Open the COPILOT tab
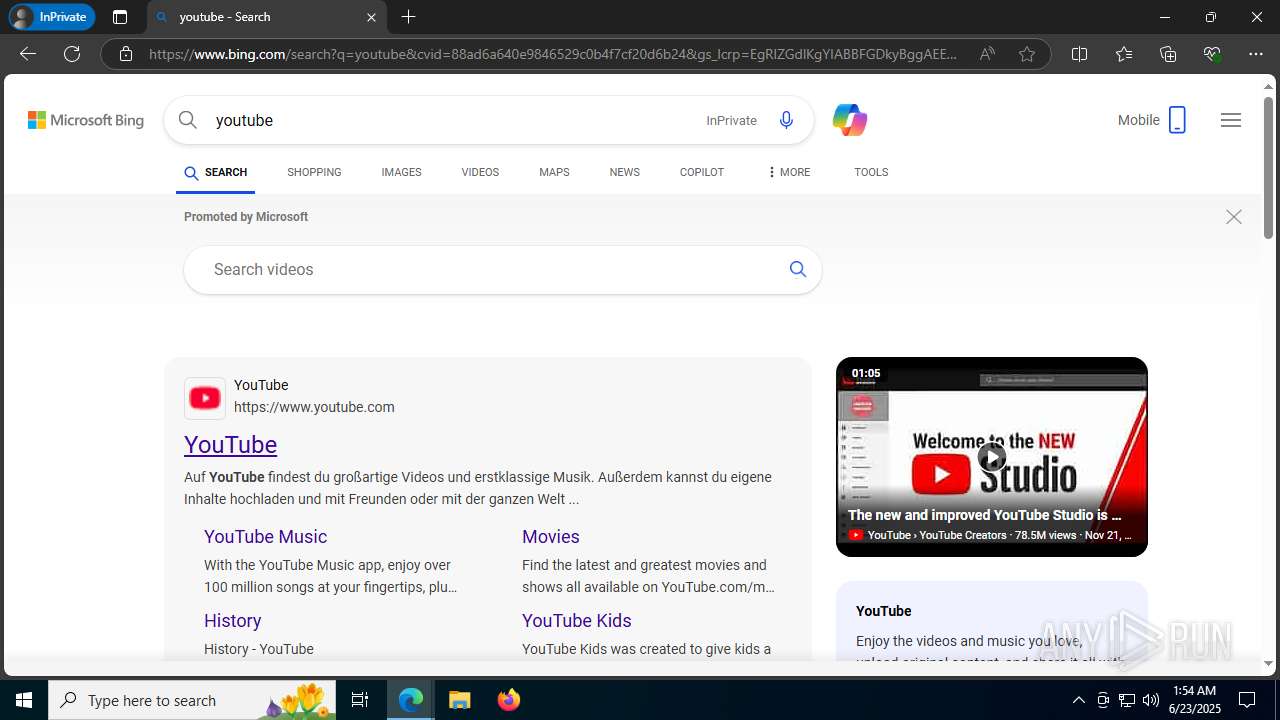Screen dimensions: 1280x720 pos(701,172)
